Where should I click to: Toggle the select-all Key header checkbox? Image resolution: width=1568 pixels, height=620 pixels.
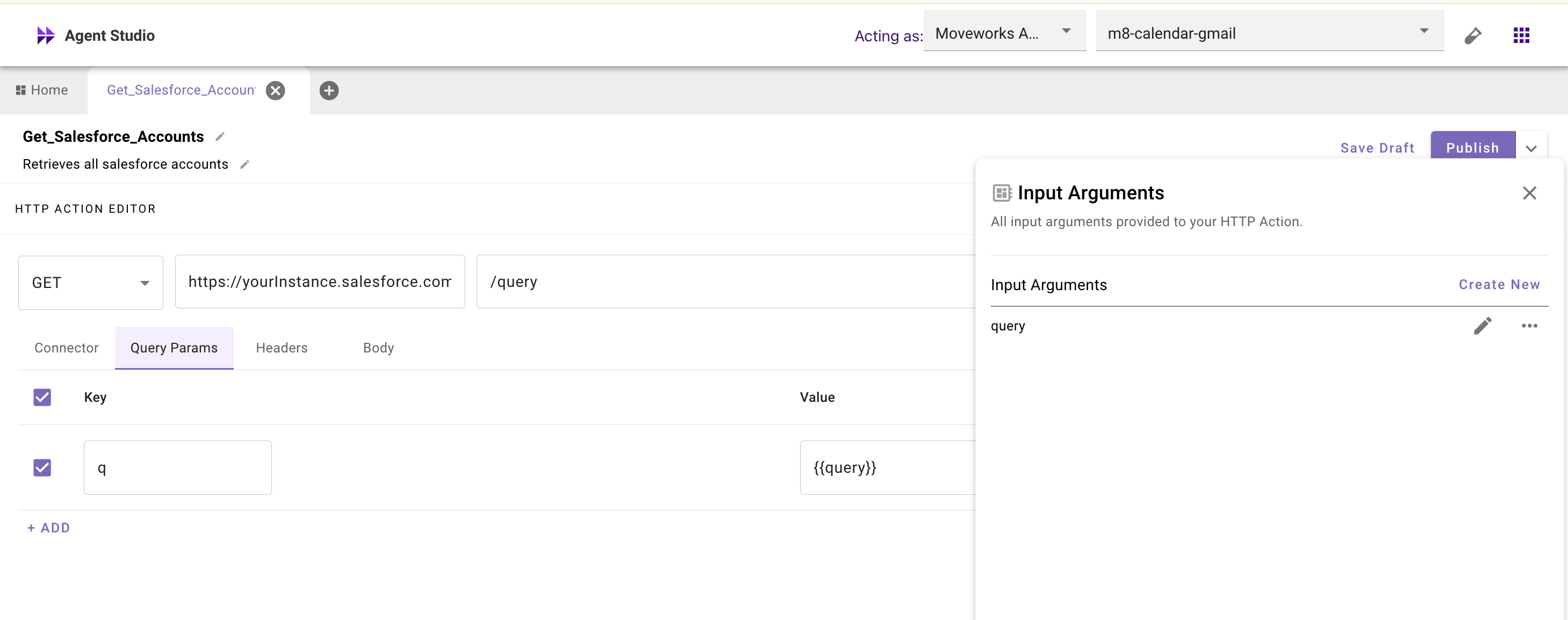tap(42, 398)
